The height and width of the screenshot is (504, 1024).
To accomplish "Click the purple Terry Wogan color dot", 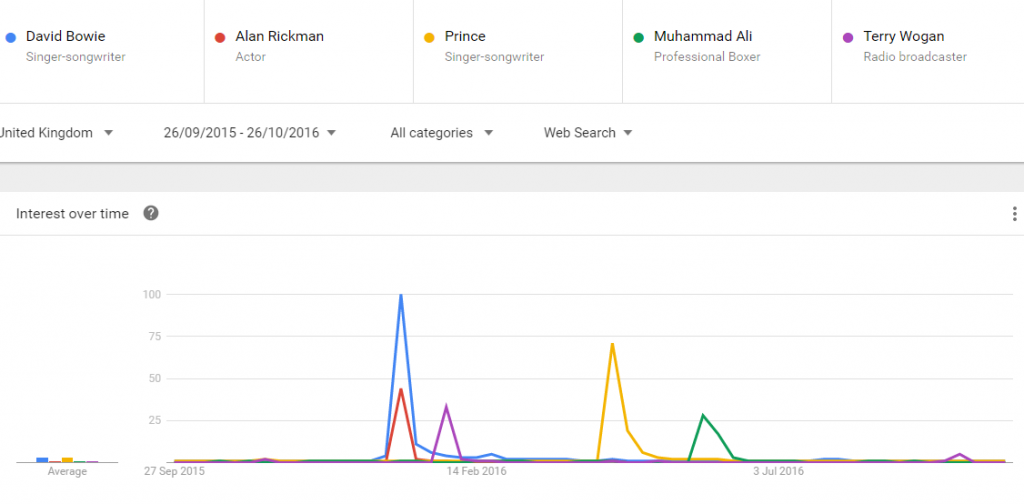I will 848,37.
